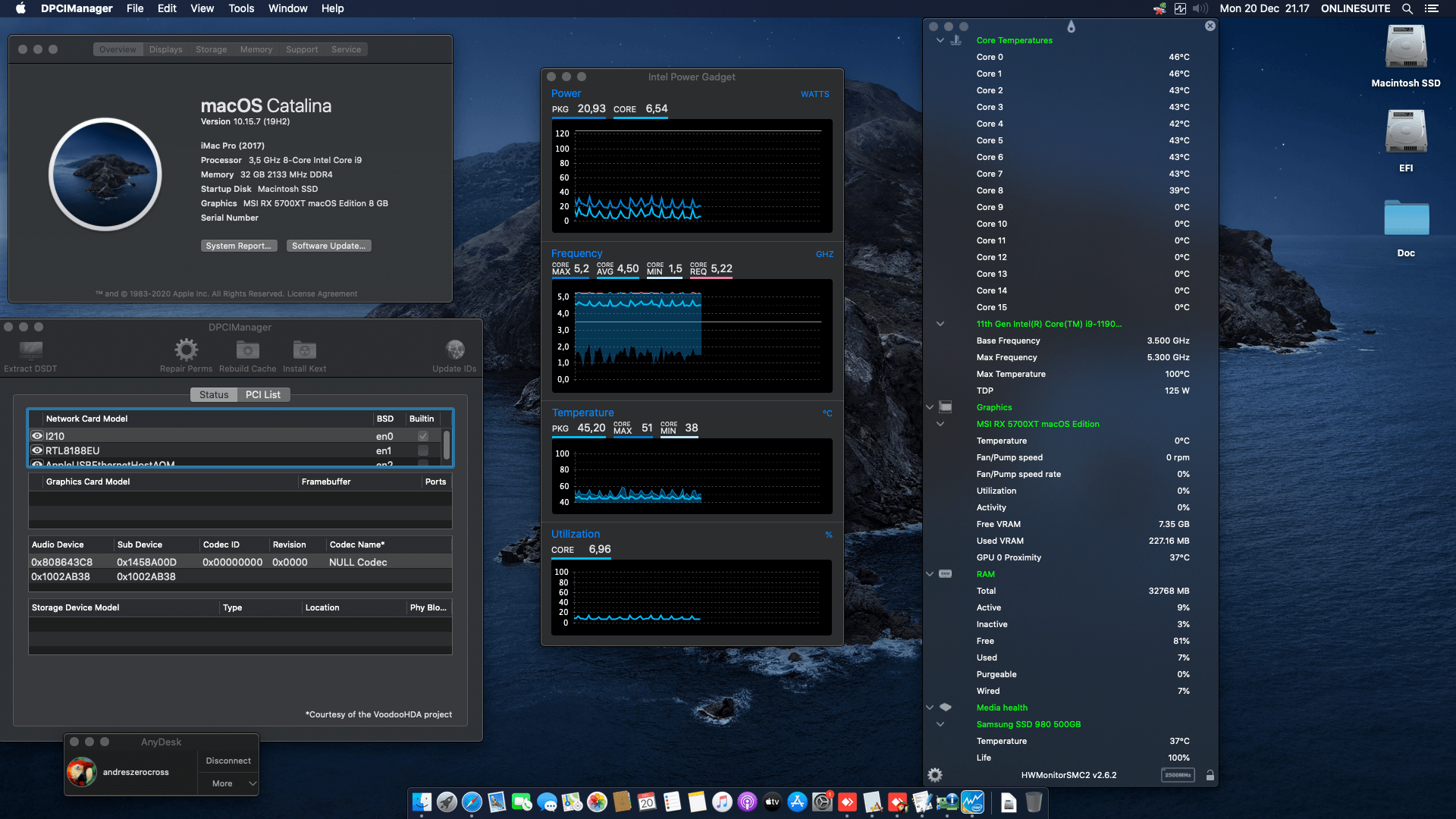This screenshot has width=1456, height=819.
Task: Select the Status tab in DPCIManager
Action: point(214,395)
